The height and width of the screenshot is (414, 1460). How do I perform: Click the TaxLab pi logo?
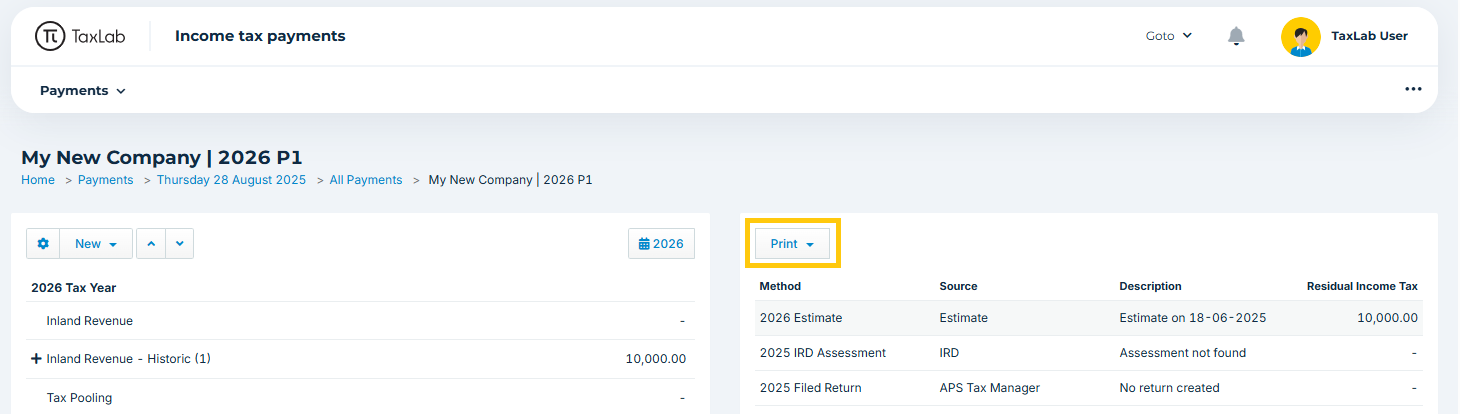coord(50,36)
